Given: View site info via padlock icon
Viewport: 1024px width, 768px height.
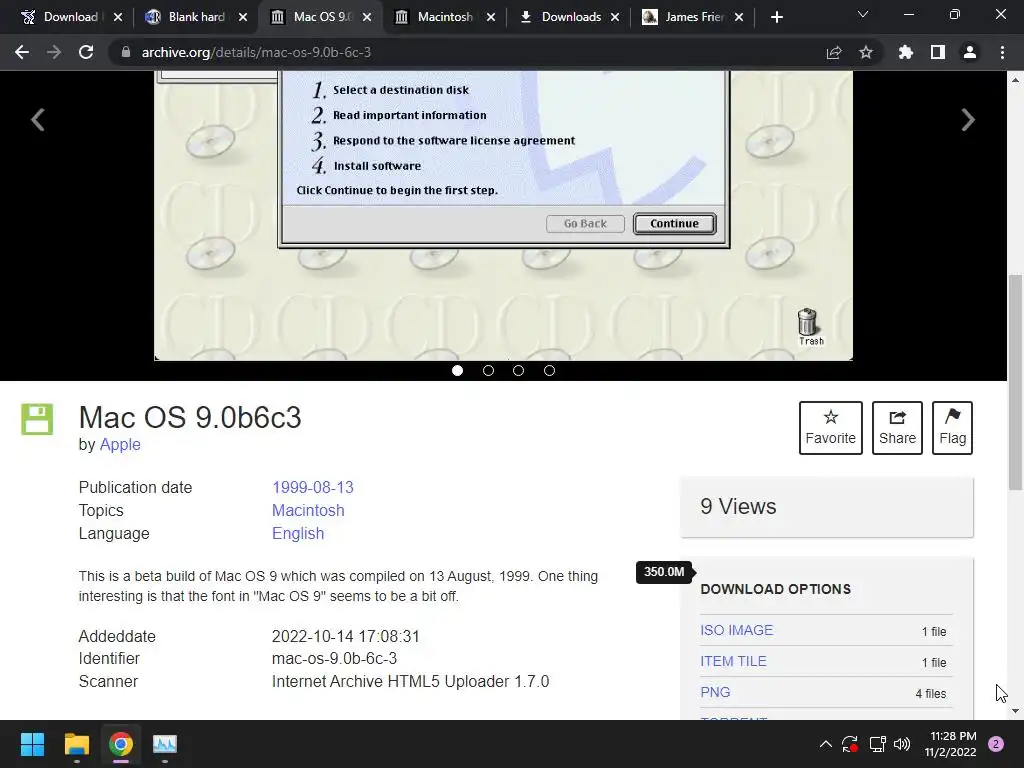Looking at the screenshot, I should tap(125, 52).
